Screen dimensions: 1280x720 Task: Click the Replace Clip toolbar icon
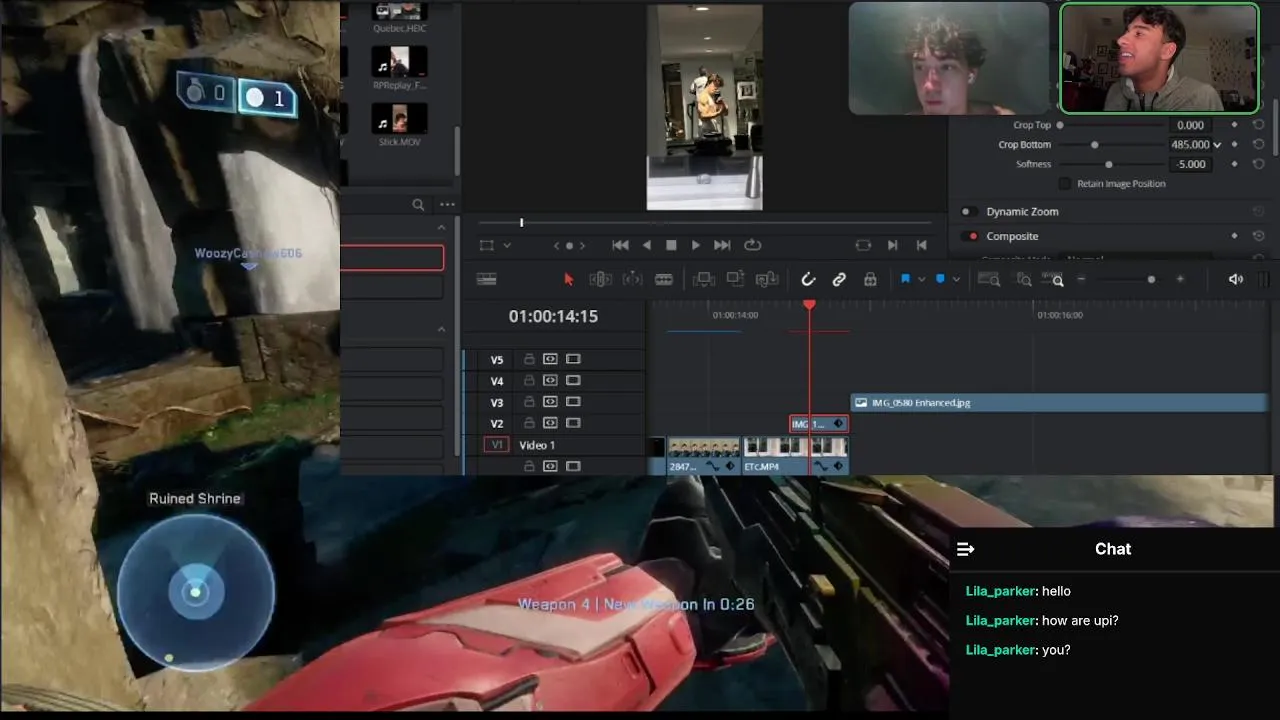(767, 280)
